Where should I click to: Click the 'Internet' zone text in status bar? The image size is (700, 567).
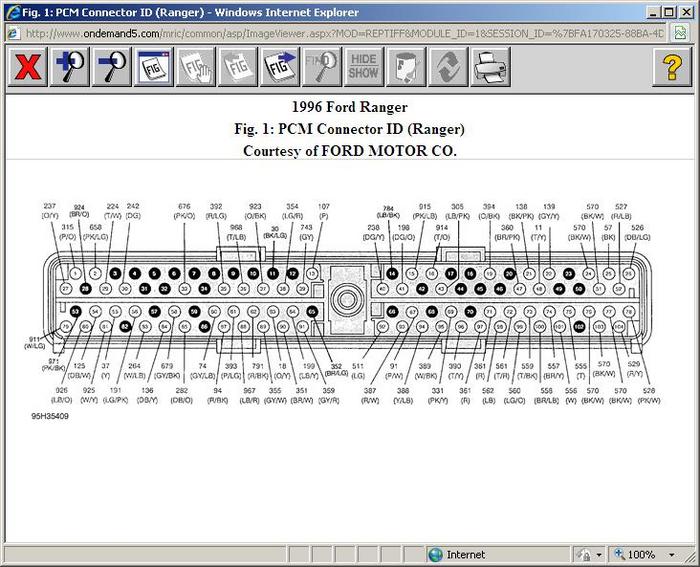point(466,554)
